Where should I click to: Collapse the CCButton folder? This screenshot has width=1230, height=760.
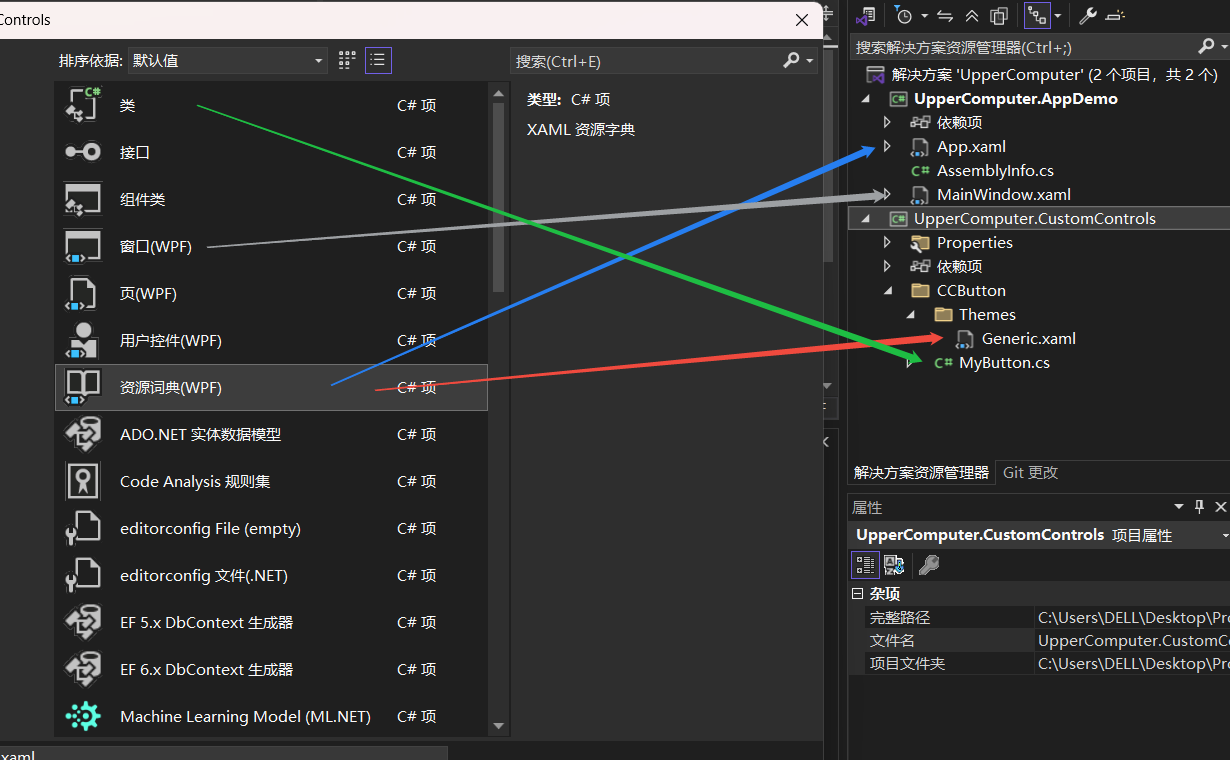888,291
